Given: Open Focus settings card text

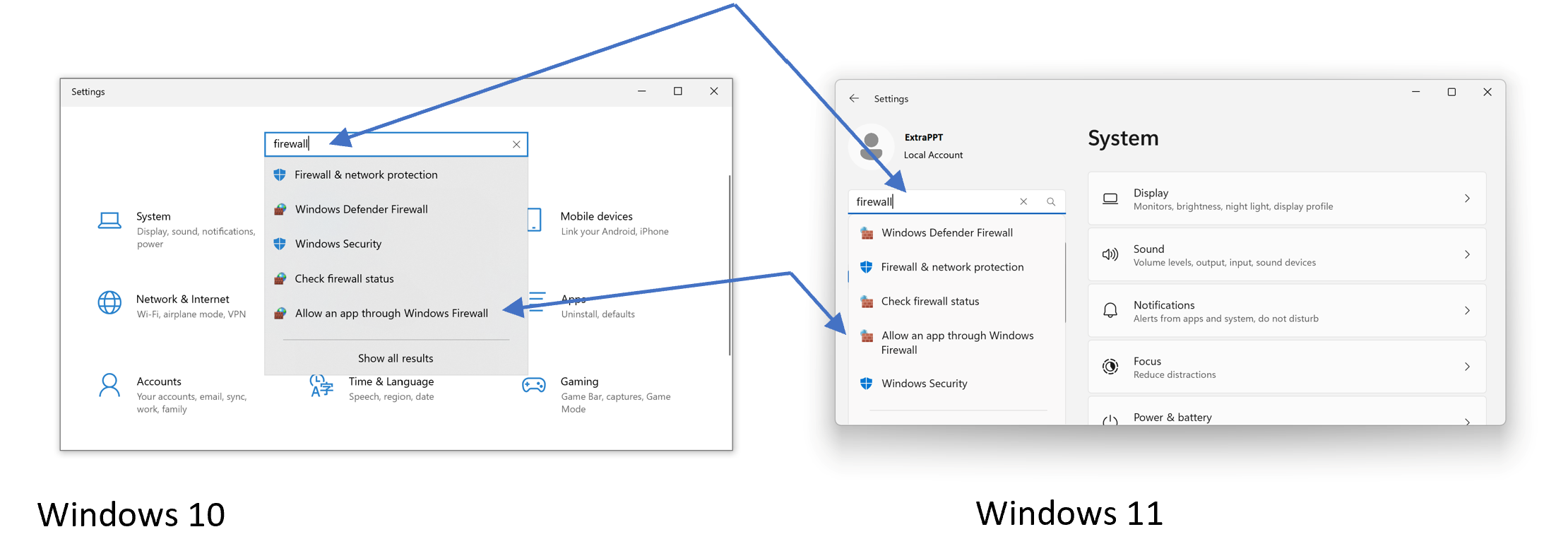Looking at the screenshot, I should tap(1174, 367).
